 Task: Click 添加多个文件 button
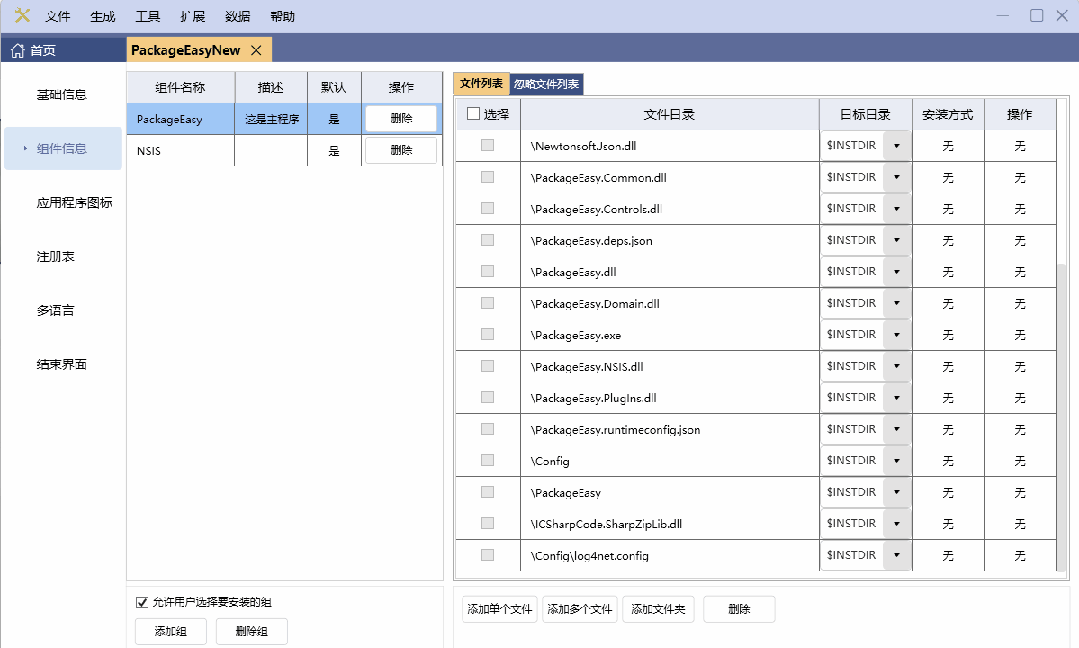(x=579, y=609)
